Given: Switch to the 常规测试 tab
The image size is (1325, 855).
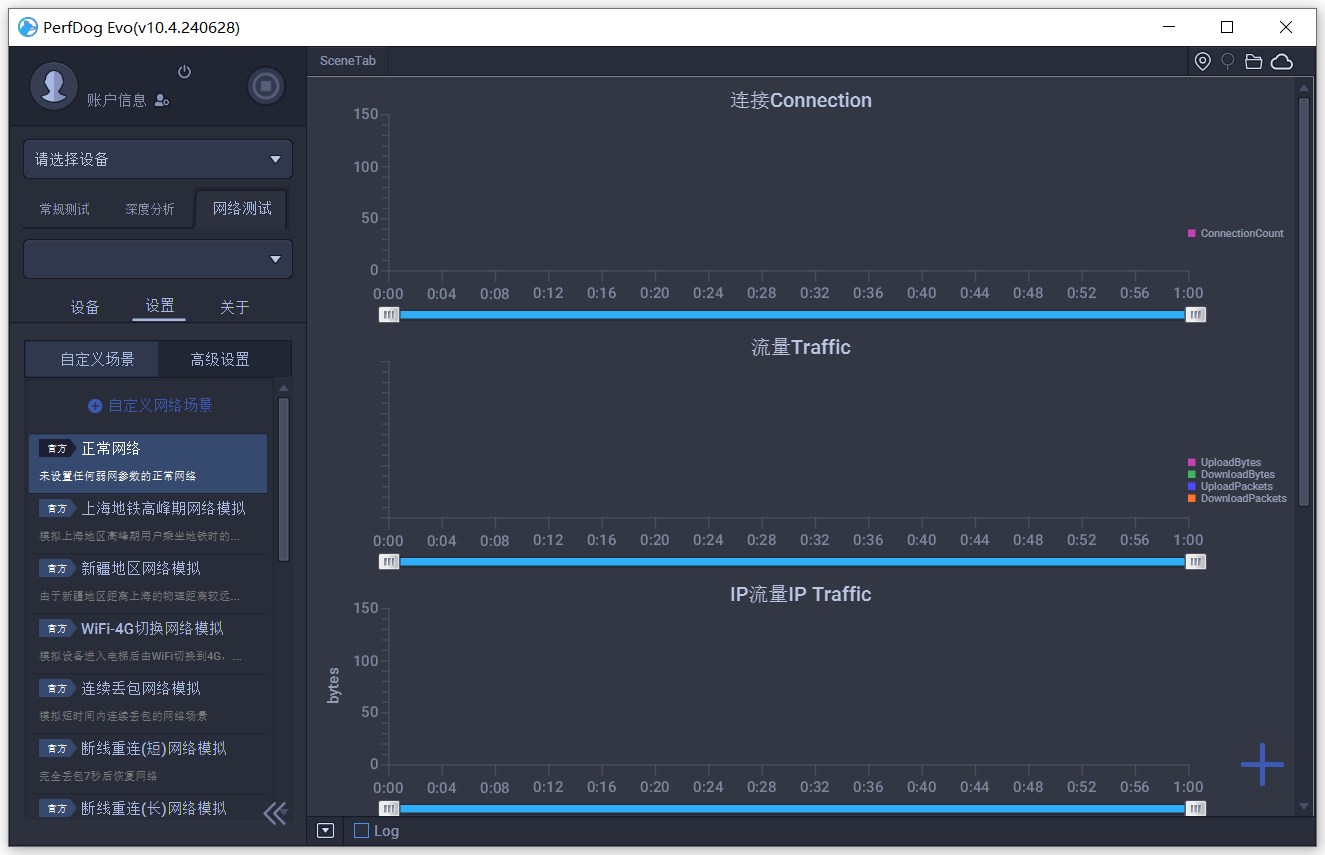Looking at the screenshot, I should coord(64,209).
